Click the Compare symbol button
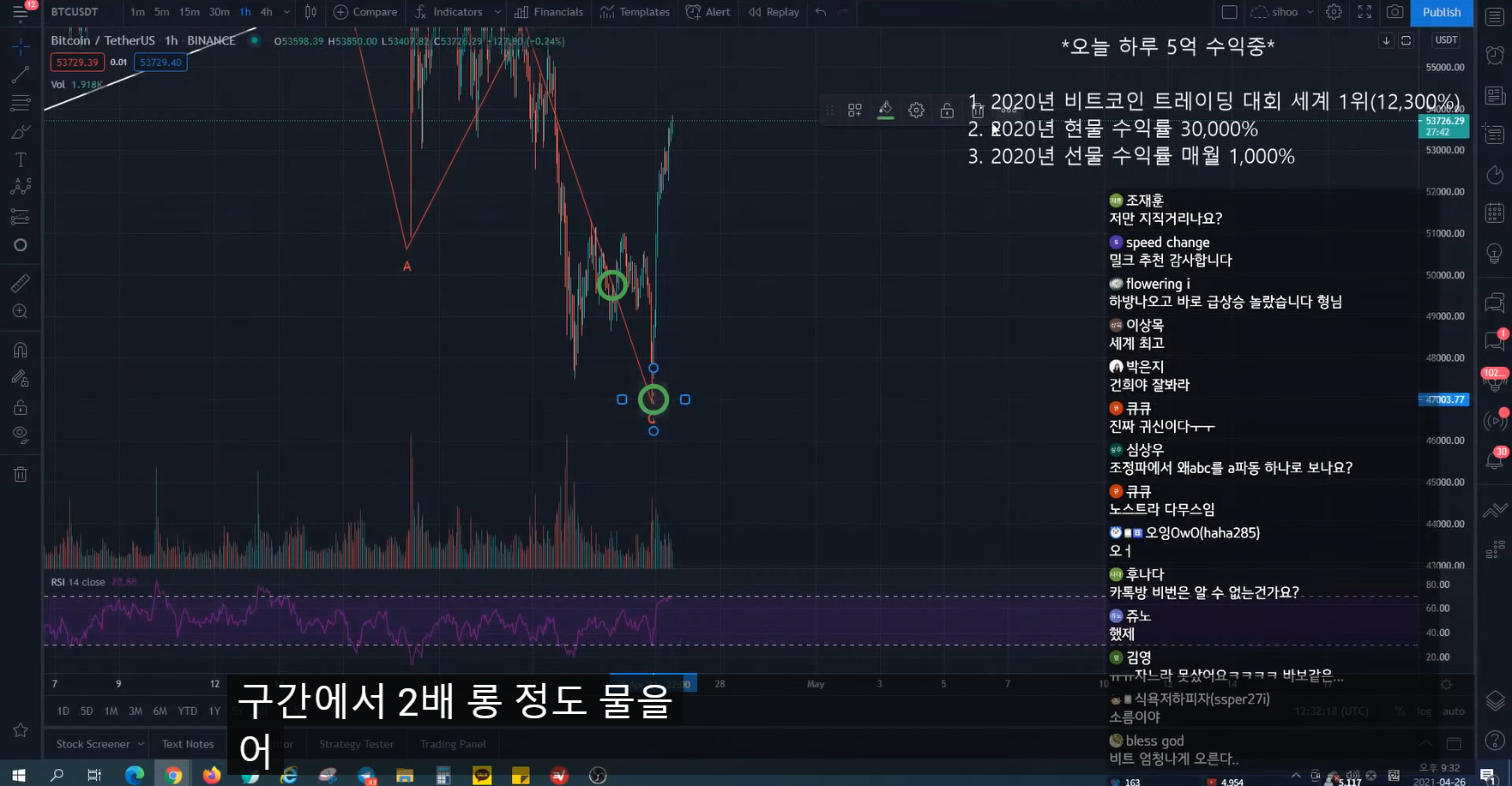 click(365, 12)
